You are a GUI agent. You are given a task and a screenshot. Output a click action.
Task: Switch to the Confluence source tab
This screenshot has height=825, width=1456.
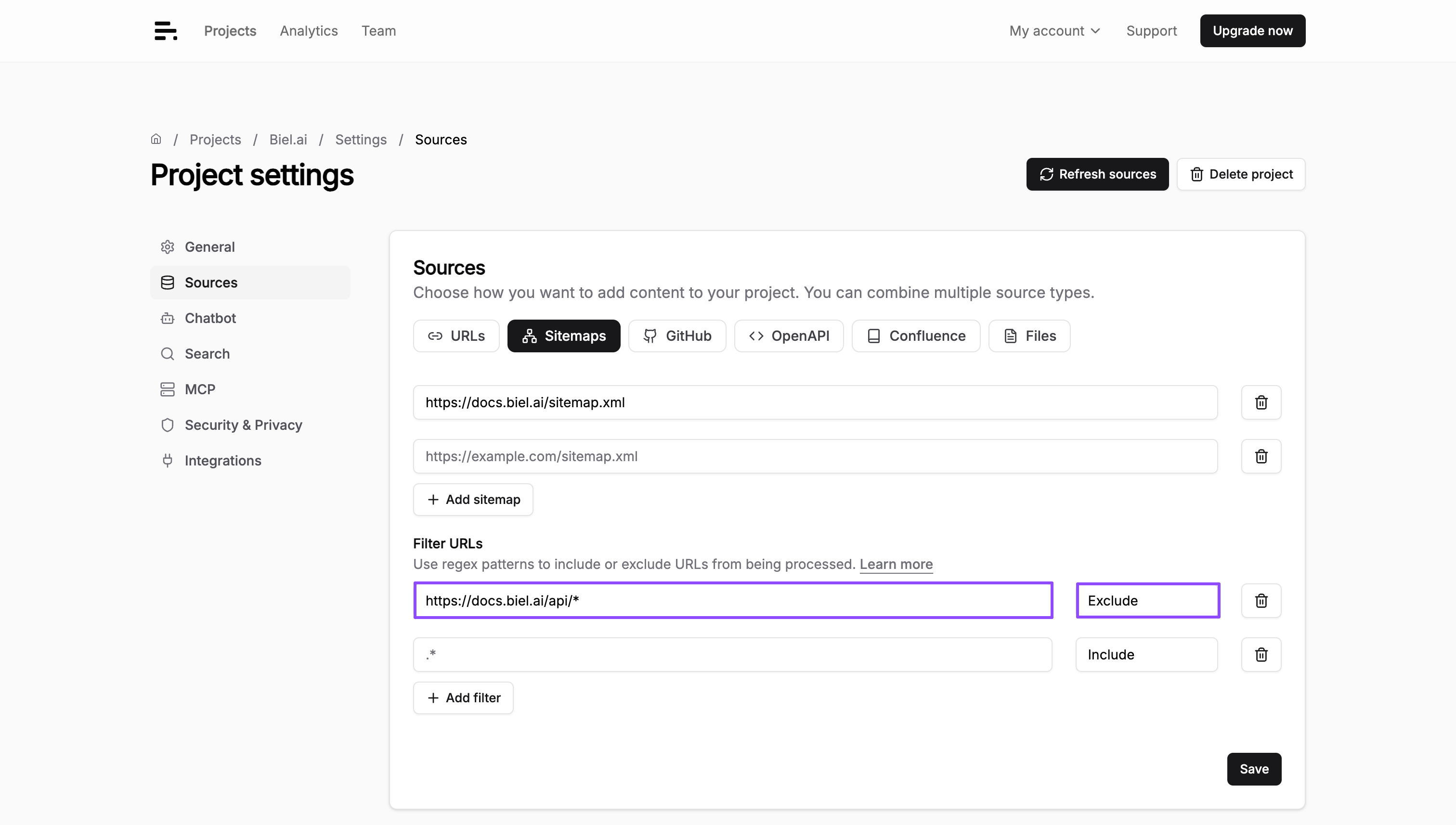(916, 336)
